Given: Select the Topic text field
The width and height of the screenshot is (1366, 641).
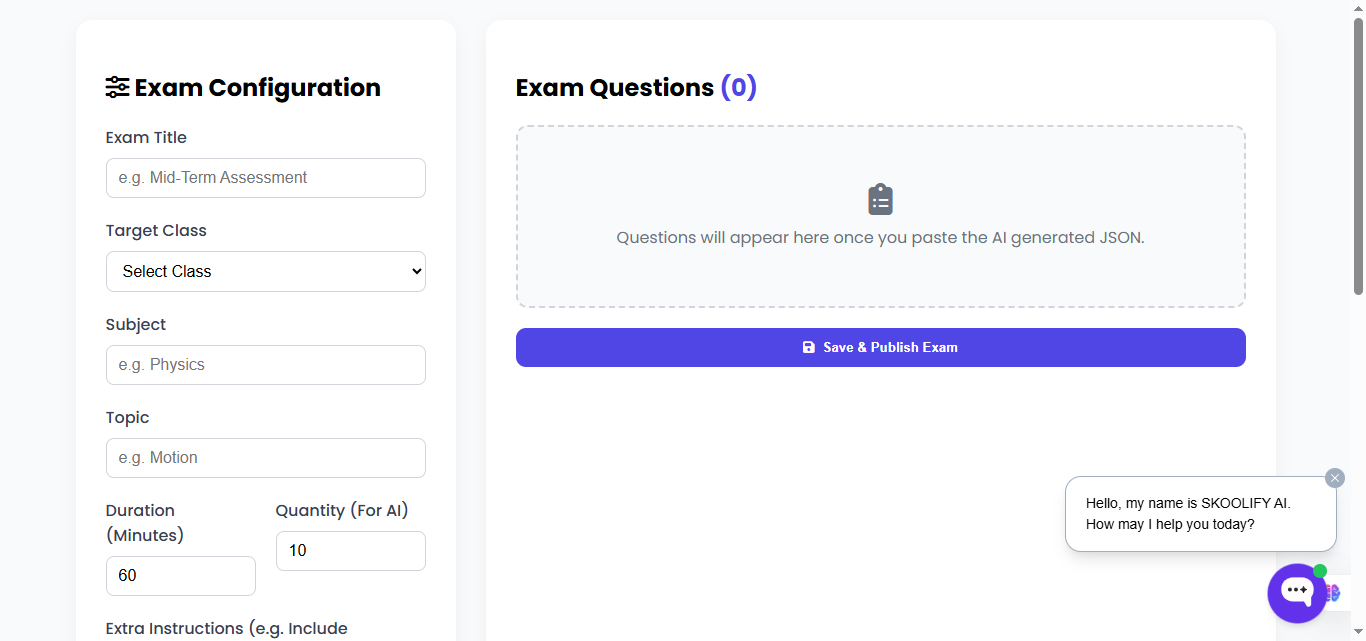Looking at the screenshot, I should pos(265,458).
